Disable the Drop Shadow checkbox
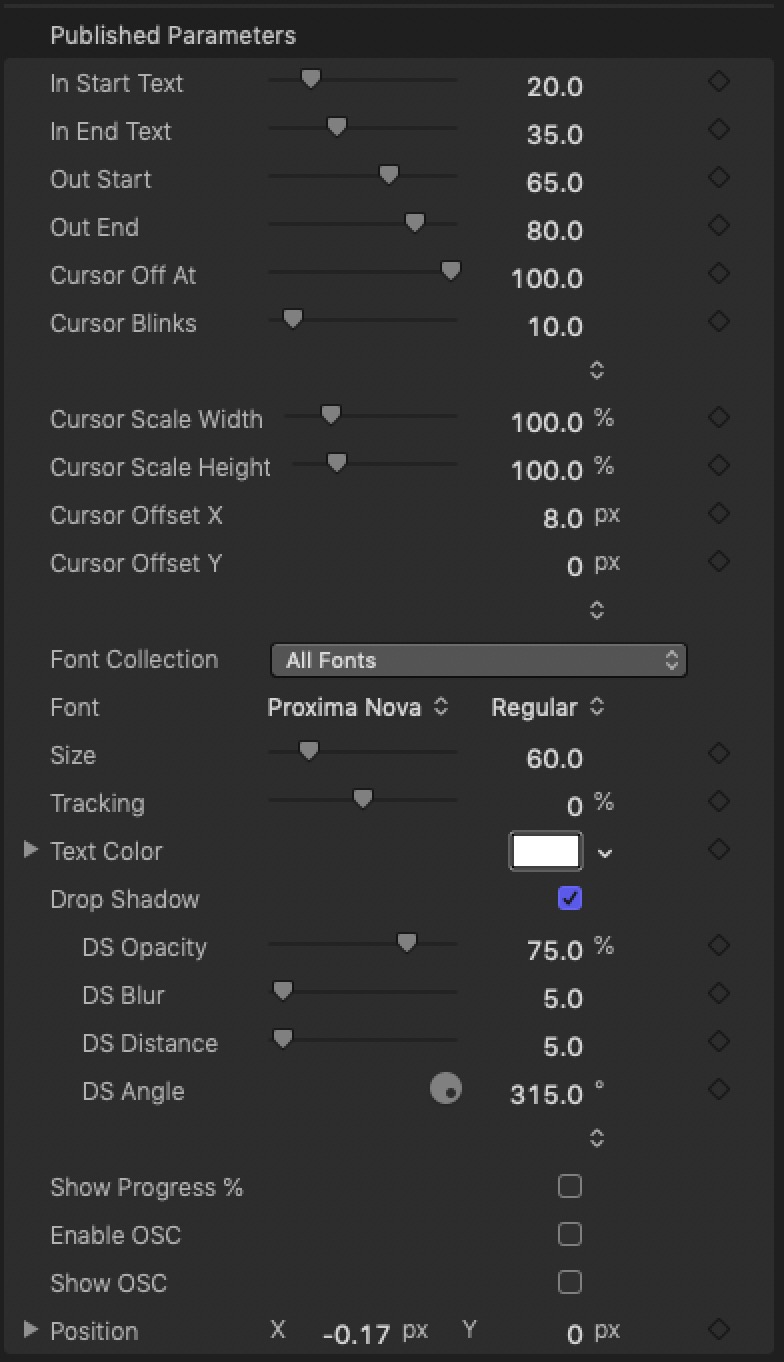The height and width of the screenshot is (1362, 784). coord(570,898)
